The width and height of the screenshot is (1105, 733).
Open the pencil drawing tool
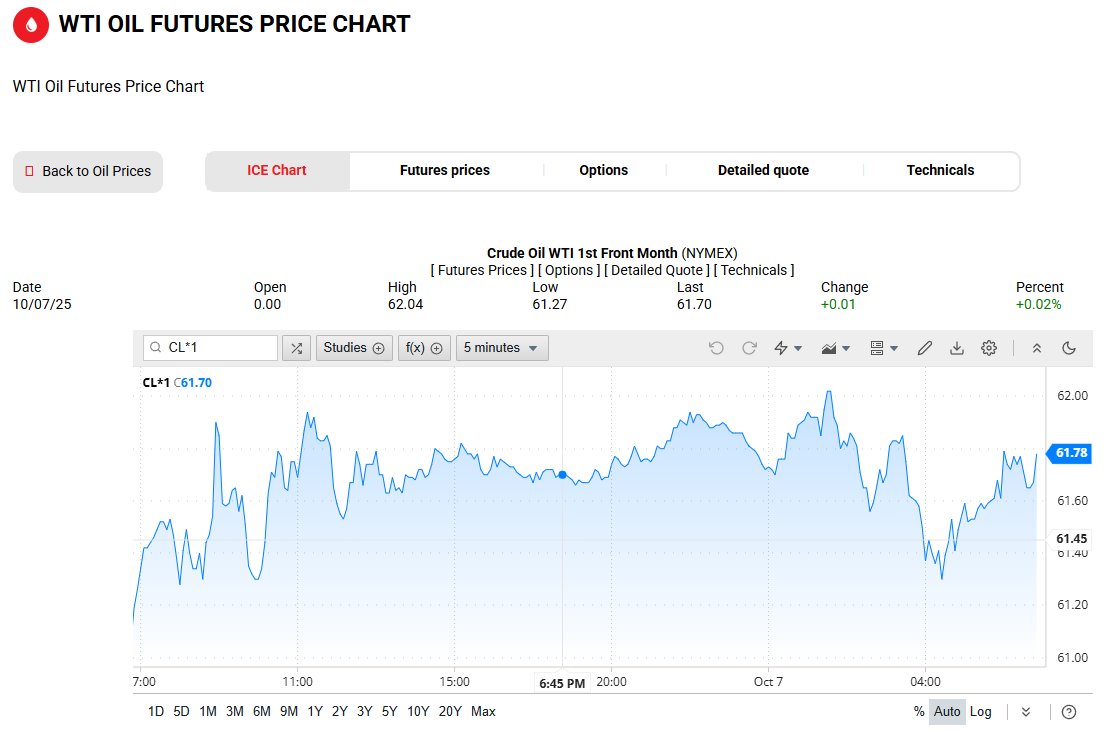pyautogui.click(x=925, y=348)
